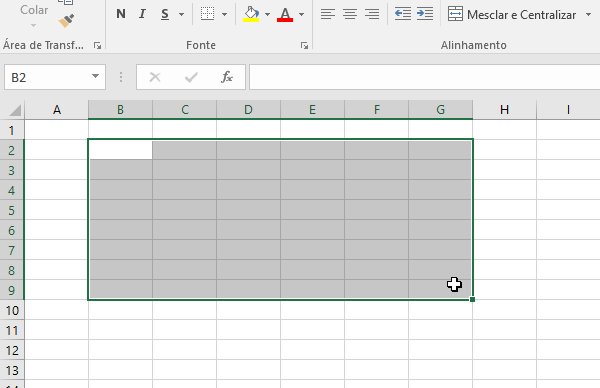Viewport: 600px width, 388px height.
Task: Toggle bold (N) formatting
Action: click(x=121, y=14)
